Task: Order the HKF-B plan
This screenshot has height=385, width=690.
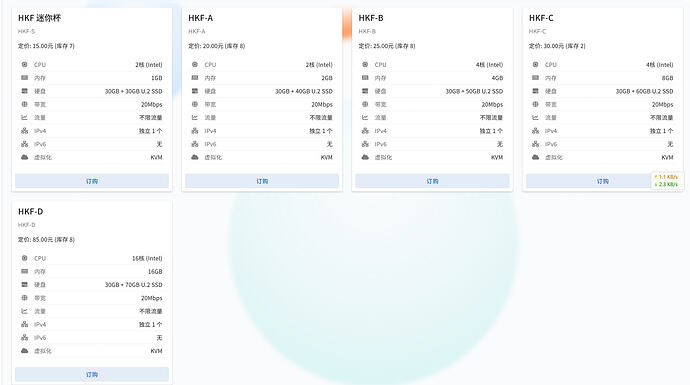Action: coord(432,181)
